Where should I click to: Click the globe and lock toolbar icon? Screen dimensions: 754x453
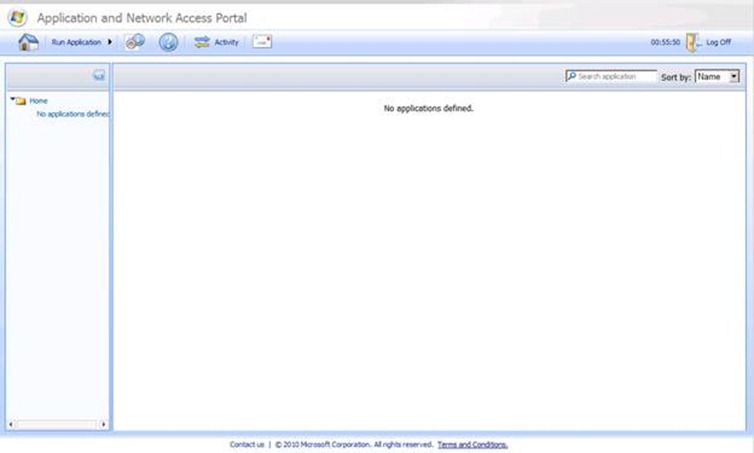[x=135, y=42]
